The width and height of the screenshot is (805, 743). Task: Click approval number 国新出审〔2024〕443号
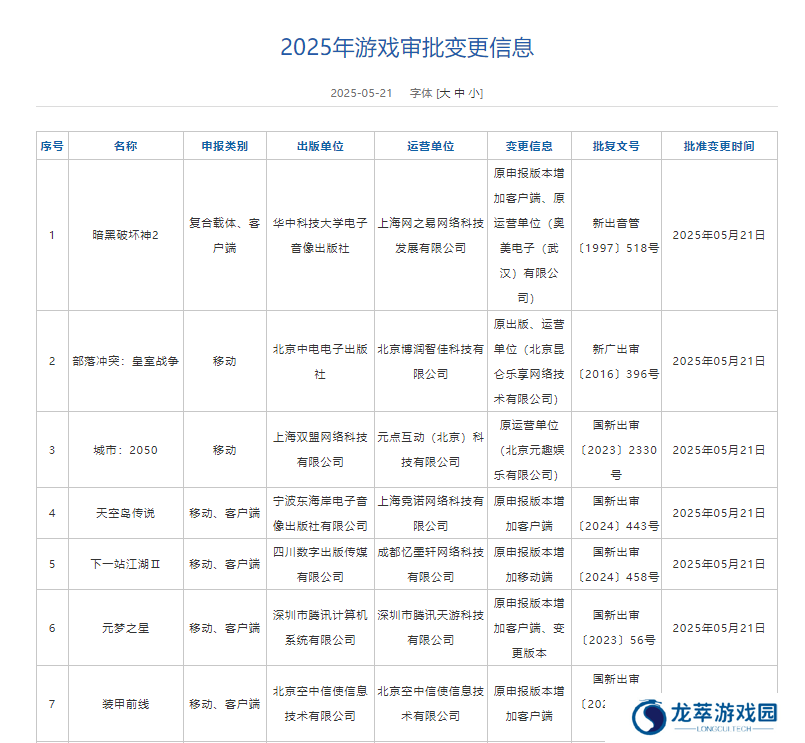click(617, 513)
